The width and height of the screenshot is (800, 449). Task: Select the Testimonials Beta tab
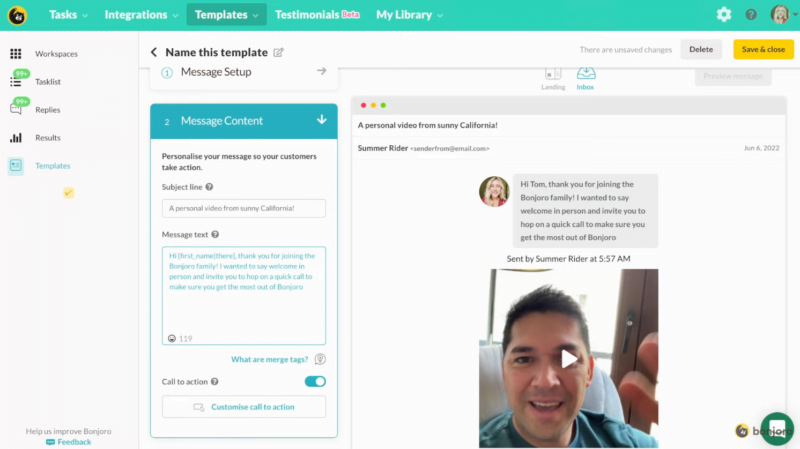pos(317,15)
